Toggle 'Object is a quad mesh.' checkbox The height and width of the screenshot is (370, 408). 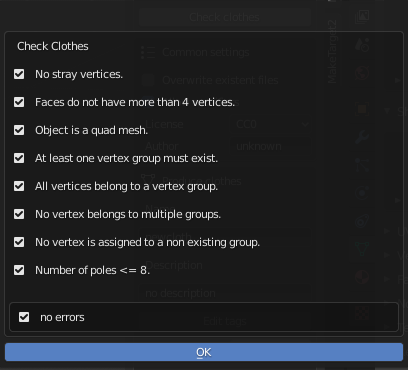[19, 130]
